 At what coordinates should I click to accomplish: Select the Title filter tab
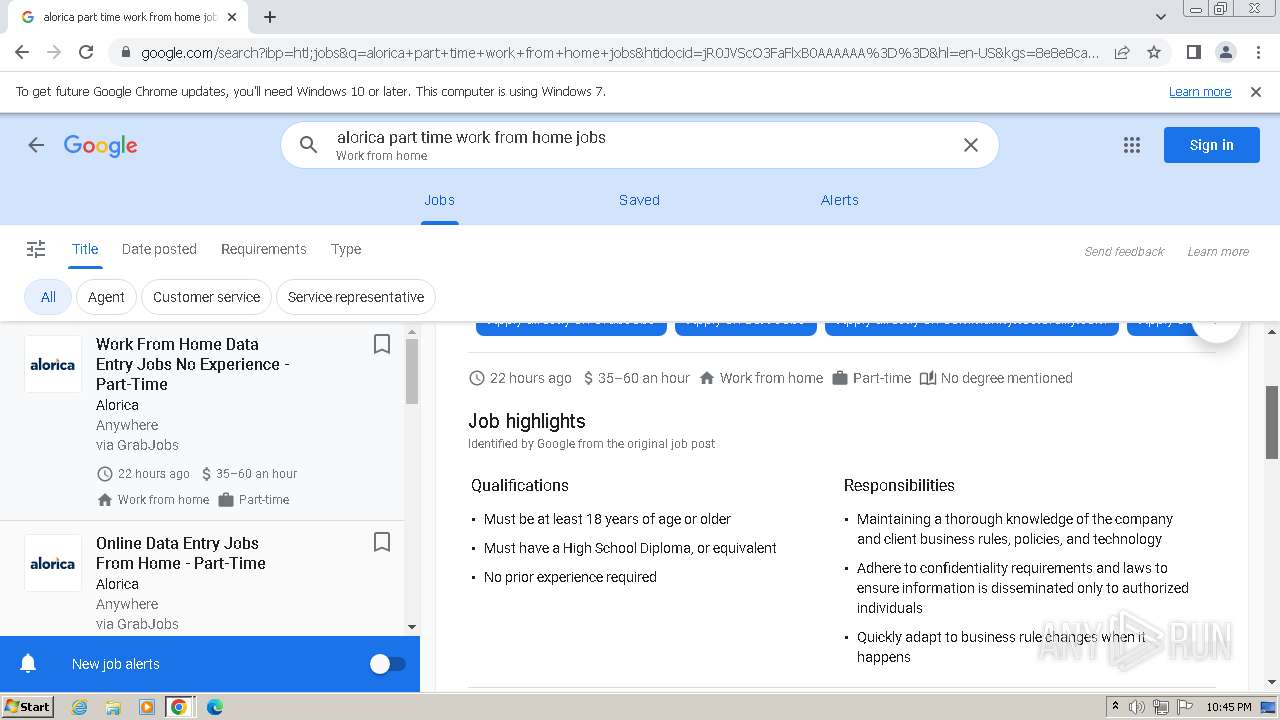point(85,249)
